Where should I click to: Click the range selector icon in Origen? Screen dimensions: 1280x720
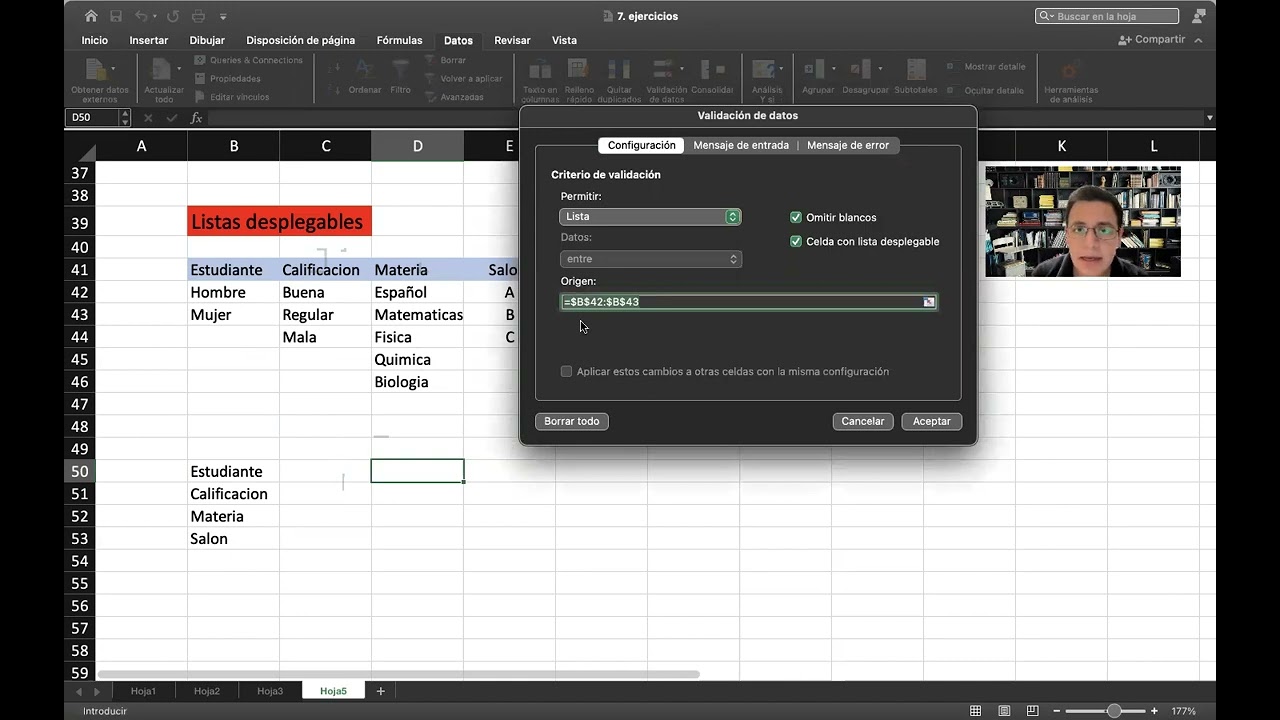click(x=929, y=302)
